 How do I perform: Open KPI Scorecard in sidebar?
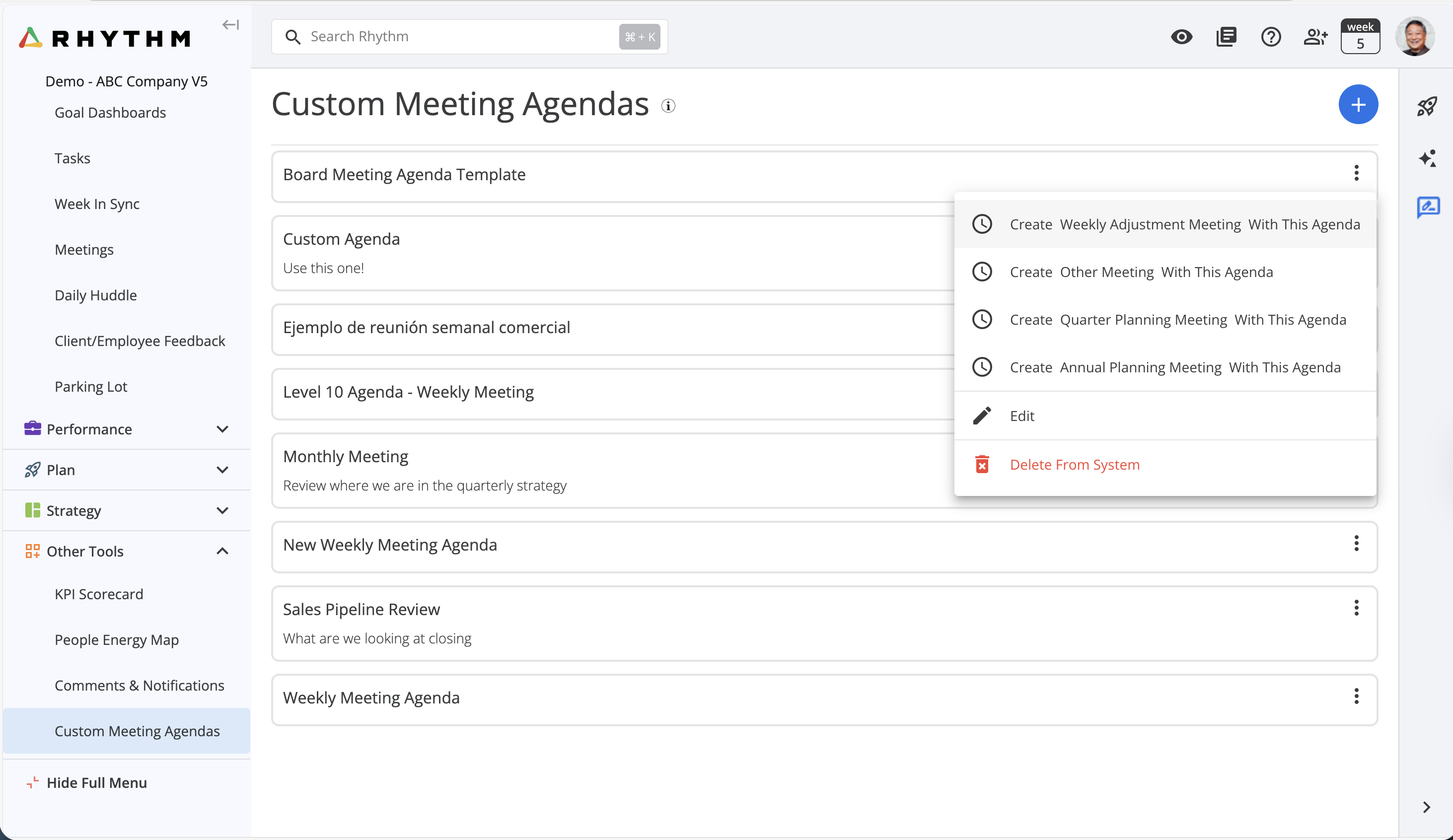coord(99,594)
